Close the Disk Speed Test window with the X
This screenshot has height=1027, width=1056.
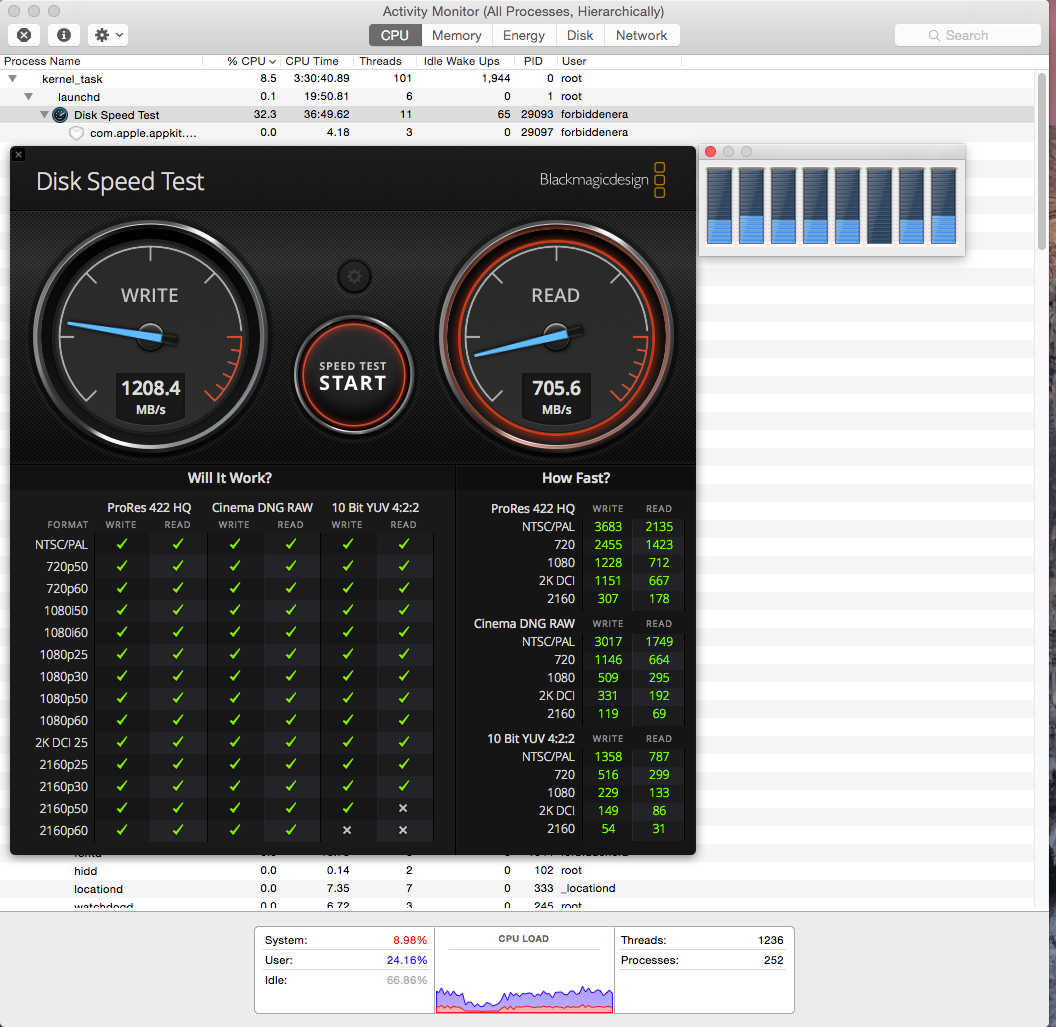click(19, 155)
